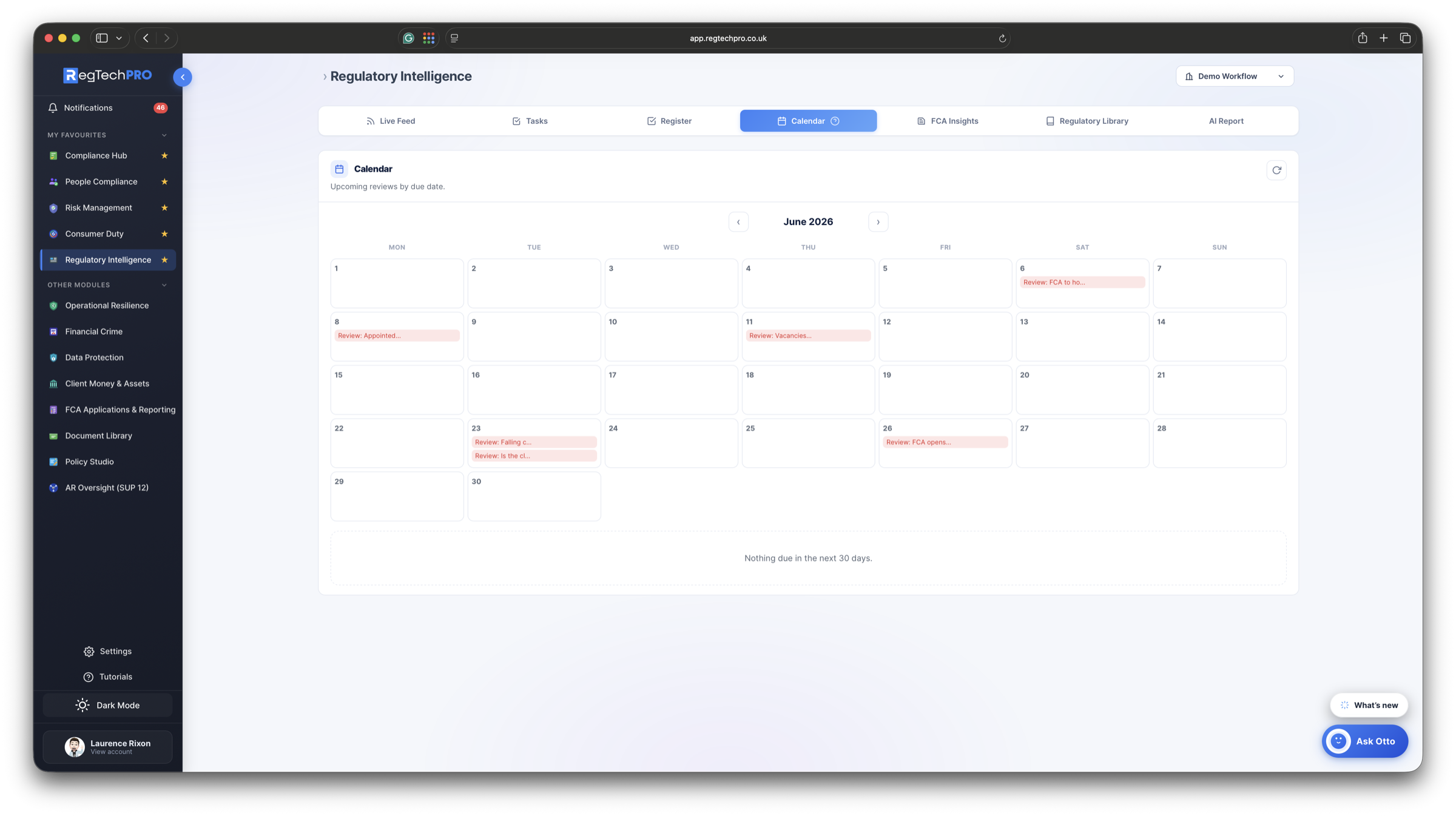Open the Notifications bell in sidebar
Image resolution: width=1456 pixels, height=816 pixels.
53,108
